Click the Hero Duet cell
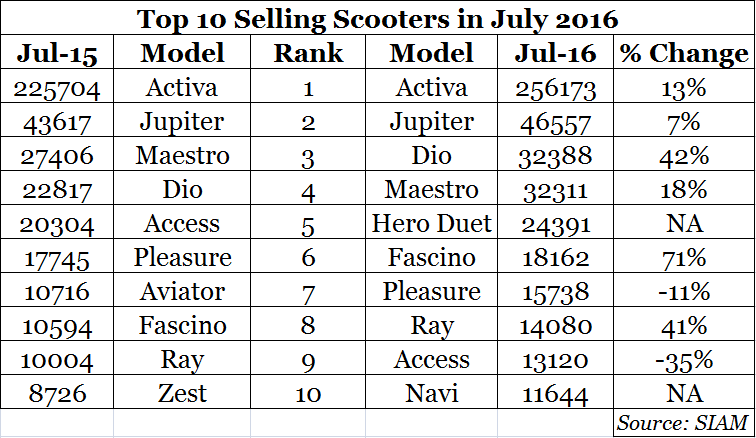Screen dimensions: 756x438 [x=431, y=224]
